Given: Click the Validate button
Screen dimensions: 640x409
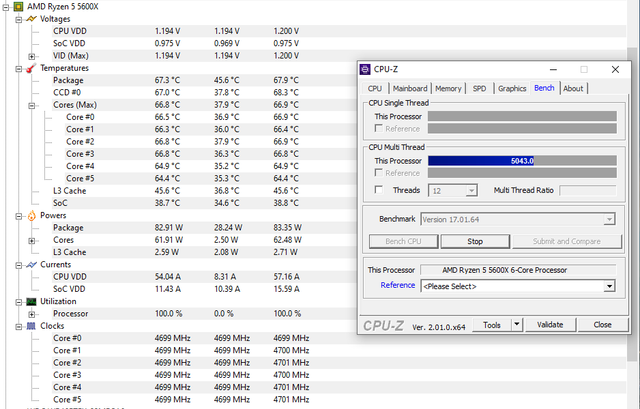Looking at the screenshot, I should pyautogui.click(x=550, y=325).
